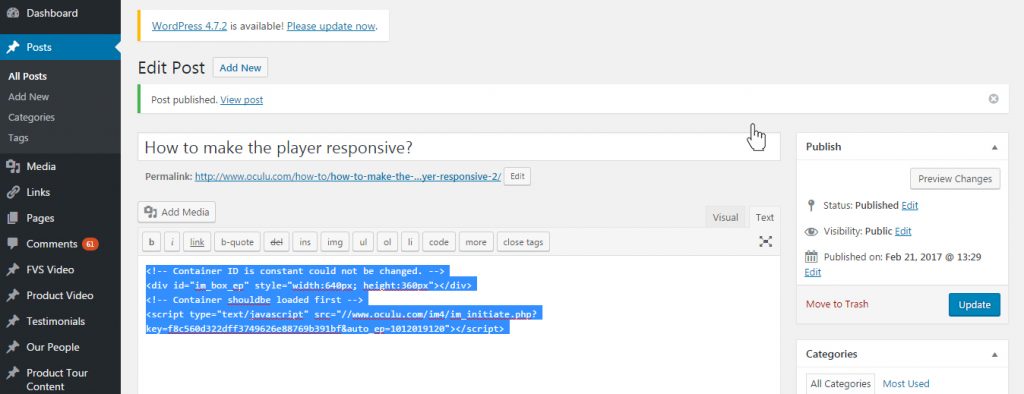Image resolution: width=1024 pixels, height=394 pixels.
Task: Click the Move to Trash link
Action: coord(837,304)
